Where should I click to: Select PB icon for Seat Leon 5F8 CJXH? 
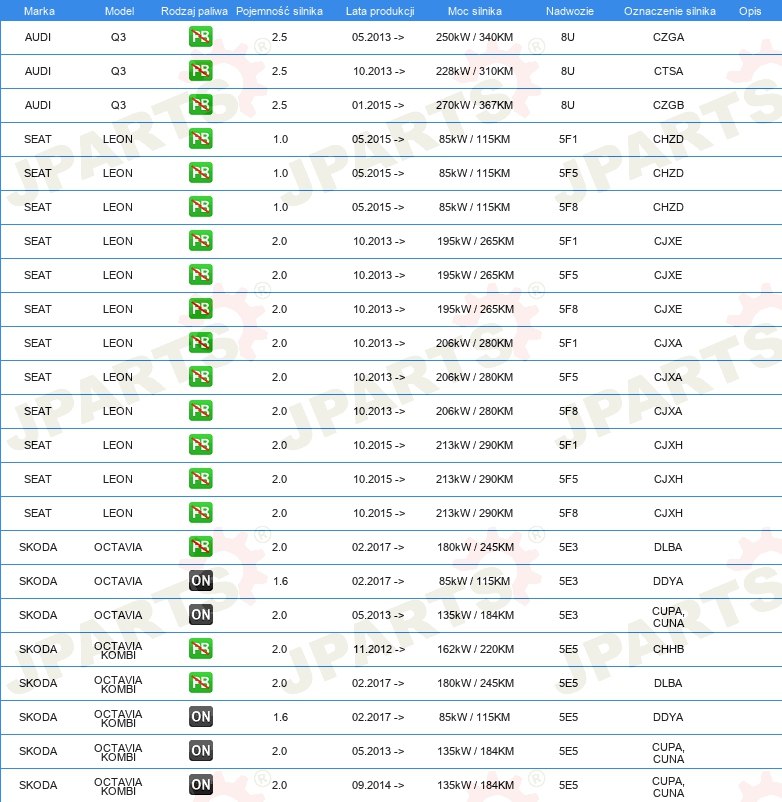(200, 513)
